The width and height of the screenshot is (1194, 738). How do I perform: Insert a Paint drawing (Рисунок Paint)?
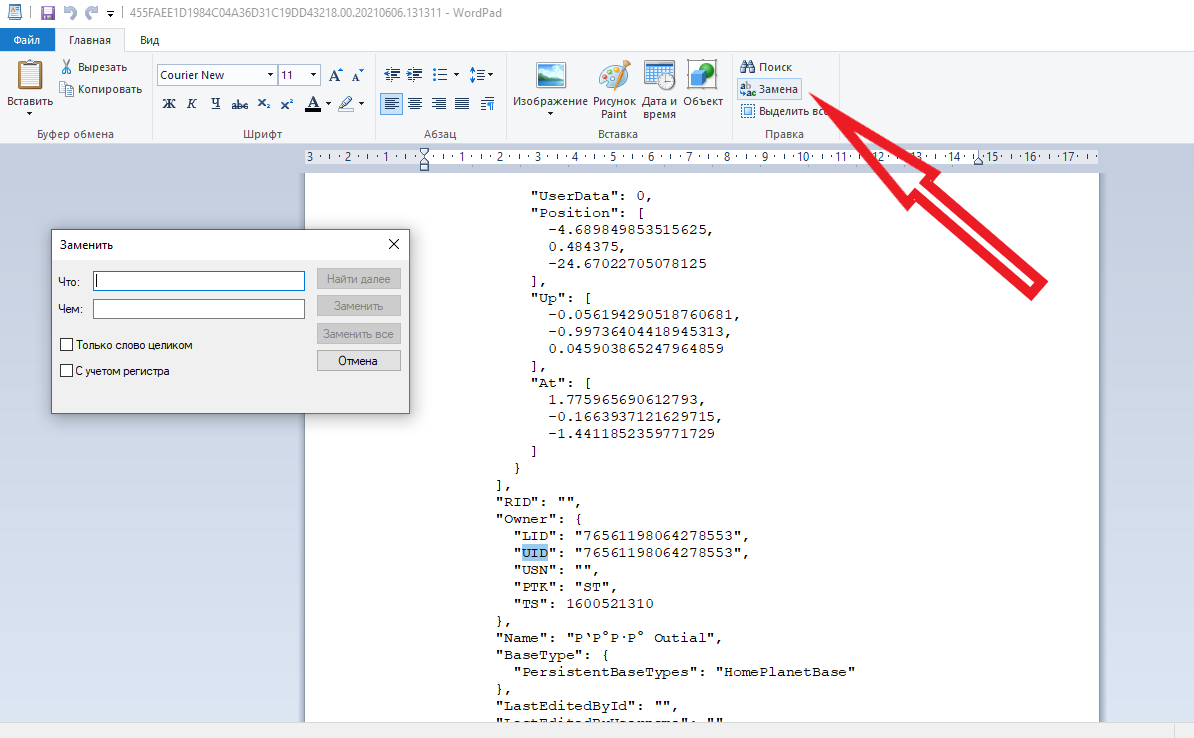coord(614,90)
